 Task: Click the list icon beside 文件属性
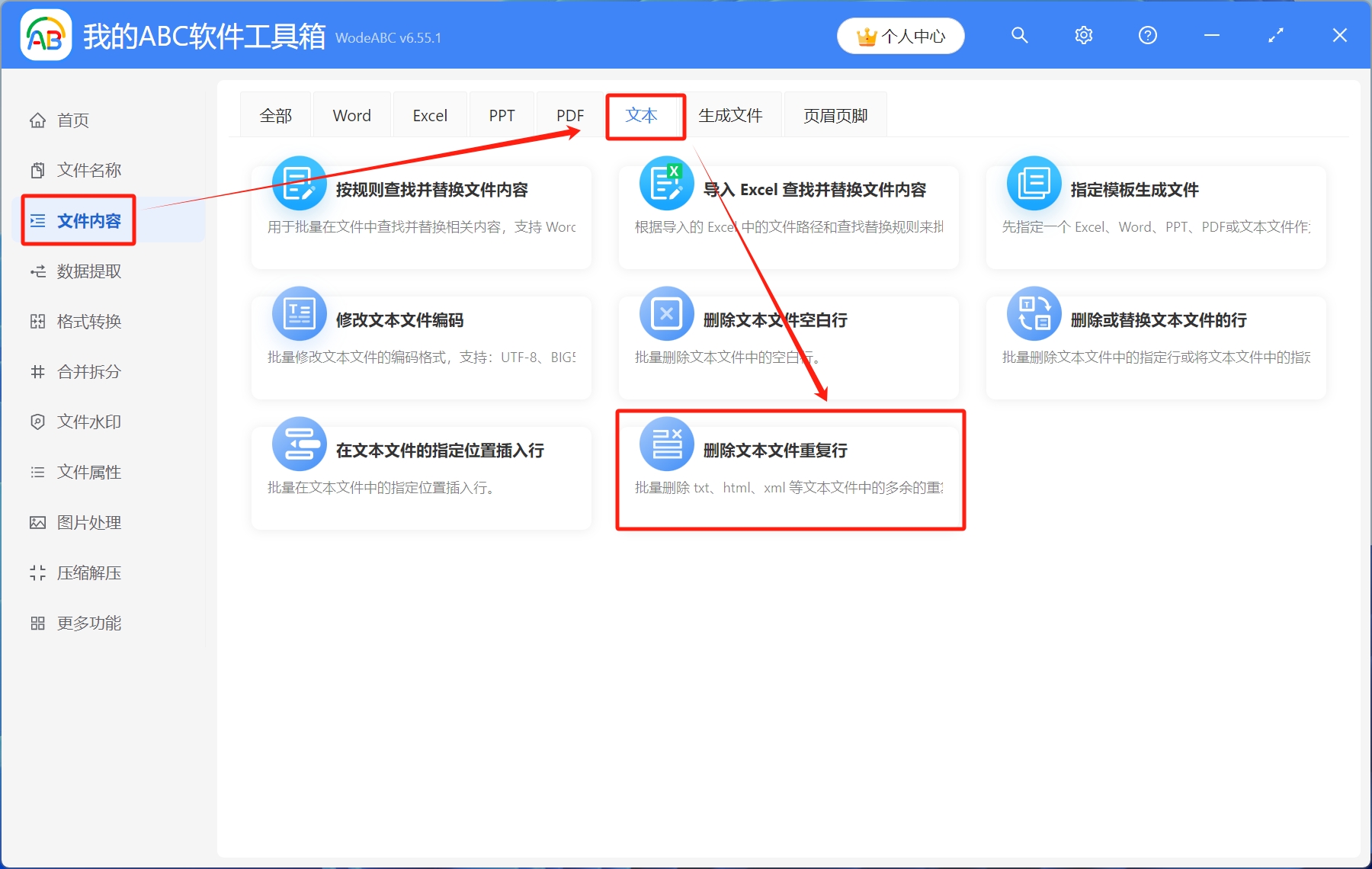[x=37, y=473]
